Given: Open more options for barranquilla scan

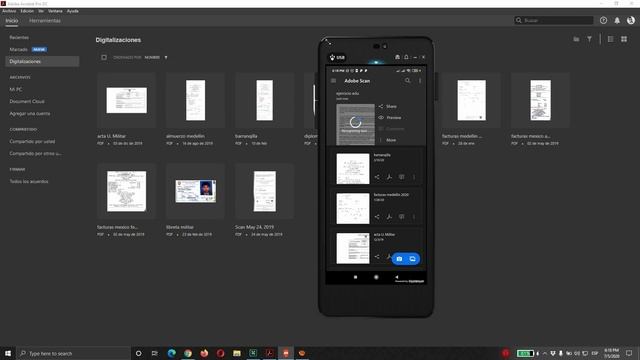Looking at the screenshot, I should click(x=414, y=177).
